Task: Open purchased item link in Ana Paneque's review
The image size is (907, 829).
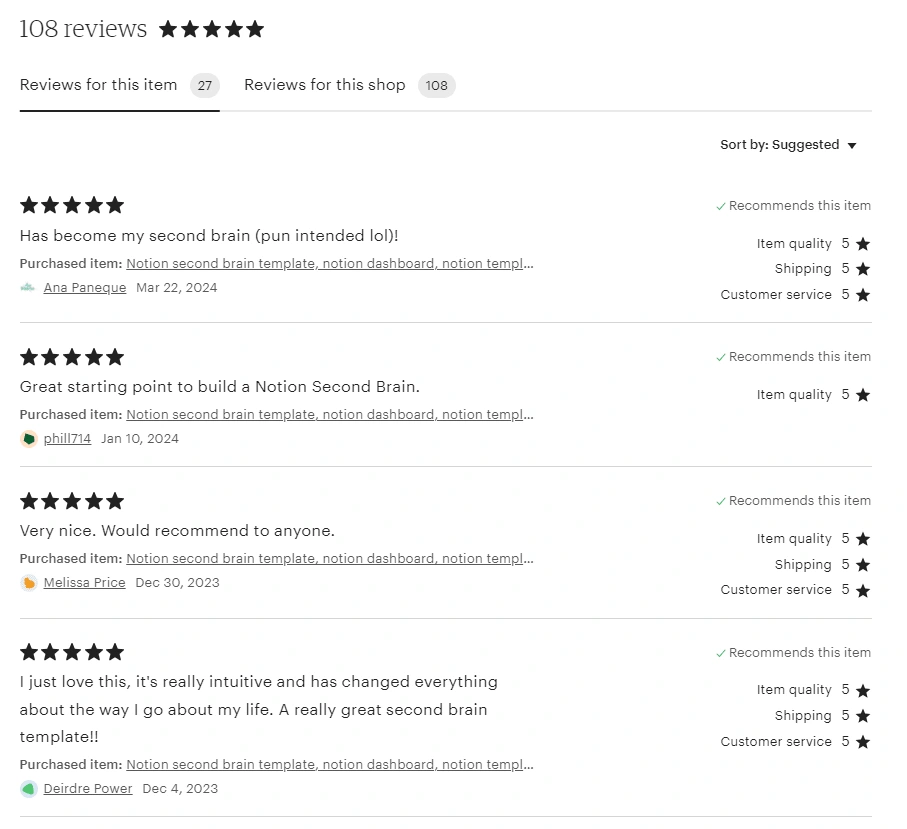Action: tap(330, 264)
